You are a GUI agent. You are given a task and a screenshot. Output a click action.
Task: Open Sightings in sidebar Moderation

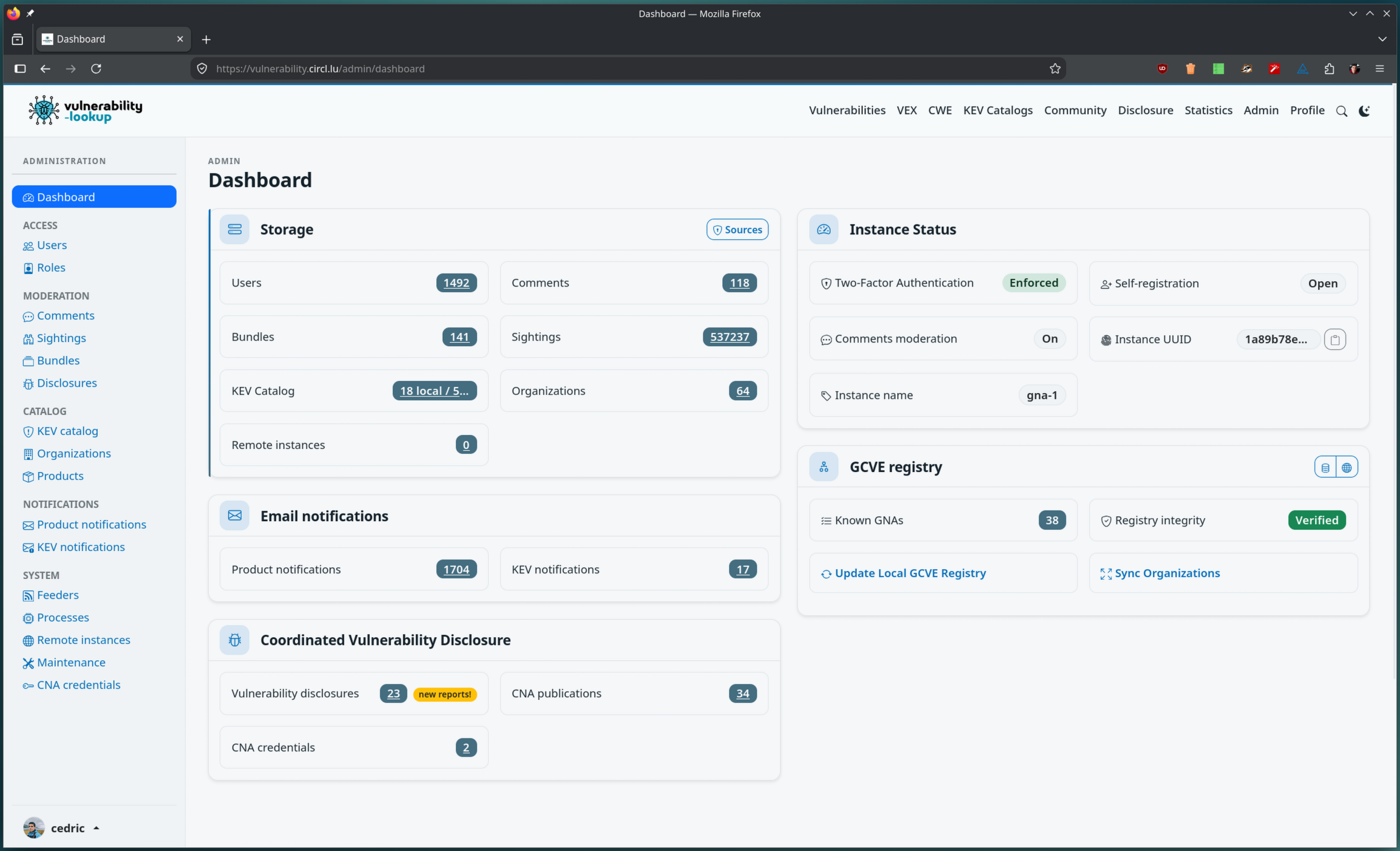click(55, 338)
